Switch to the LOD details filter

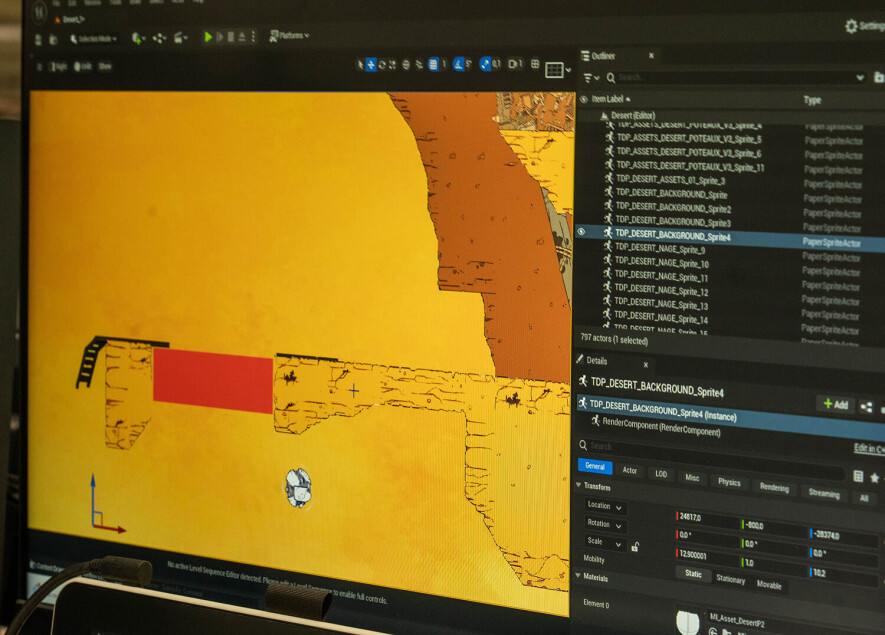(661, 474)
